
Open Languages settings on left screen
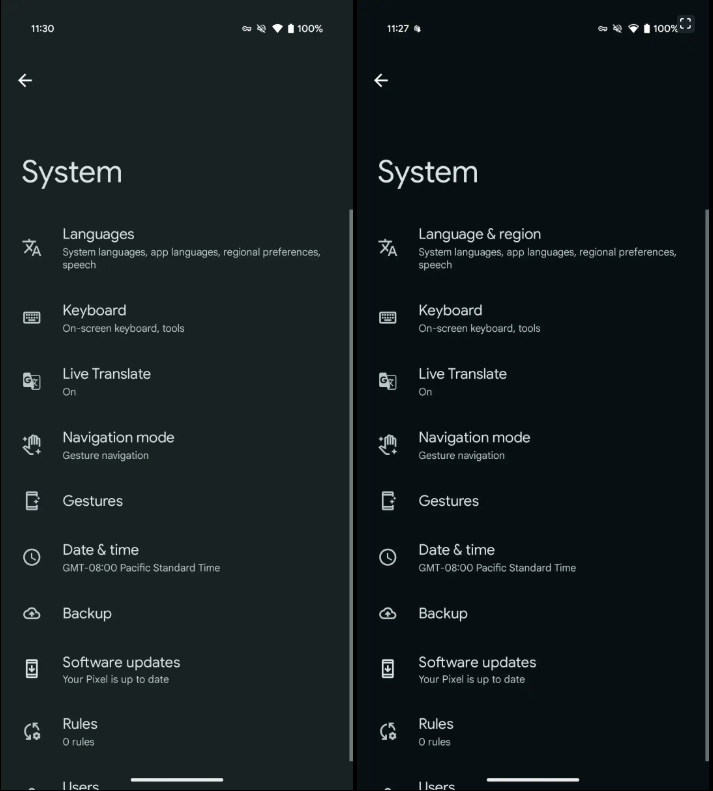coord(175,248)
